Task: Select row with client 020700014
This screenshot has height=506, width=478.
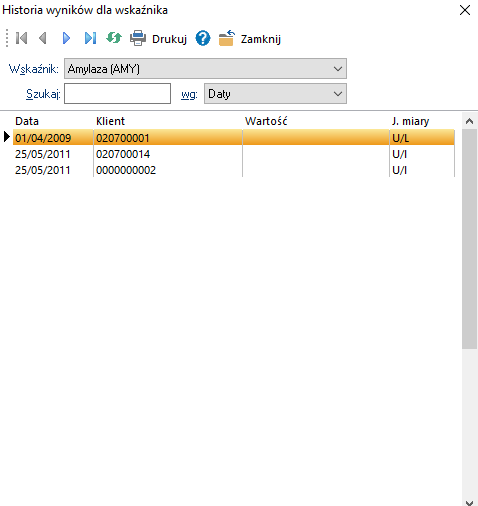Action: (x=234, y=154)
